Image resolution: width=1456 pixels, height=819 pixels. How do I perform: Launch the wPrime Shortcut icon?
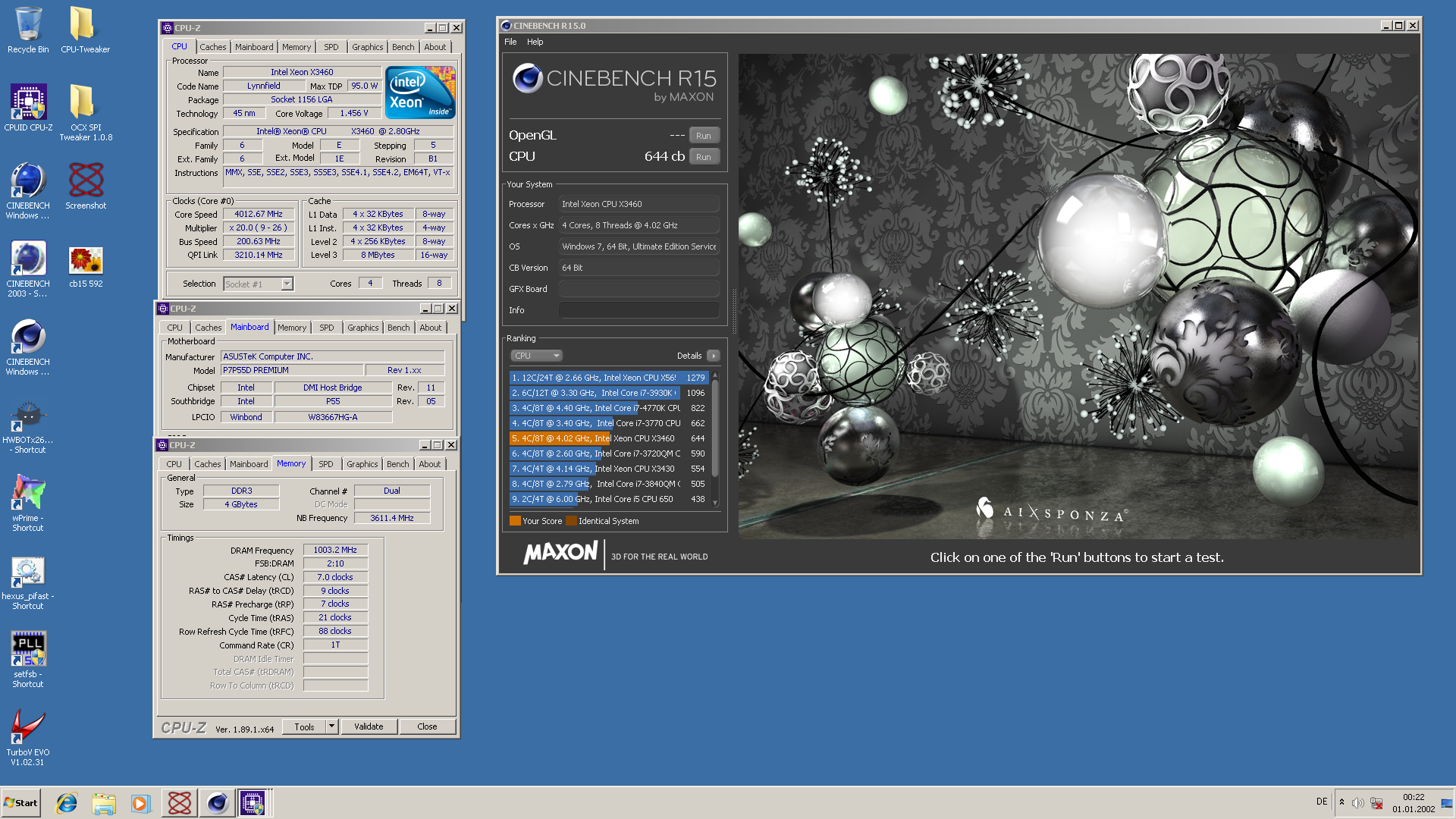pos(28,503)
